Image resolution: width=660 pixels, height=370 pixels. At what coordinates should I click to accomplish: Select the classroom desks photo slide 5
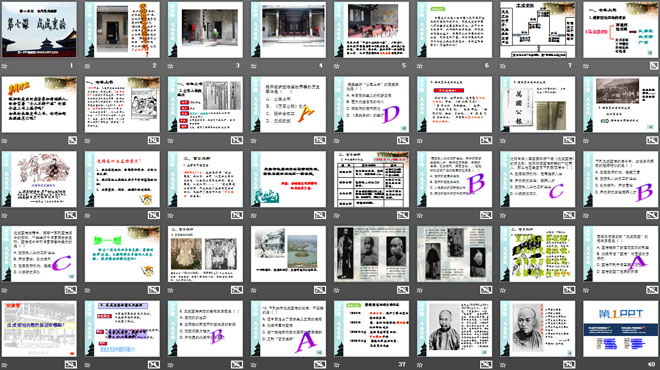click(x=371, y=30)
